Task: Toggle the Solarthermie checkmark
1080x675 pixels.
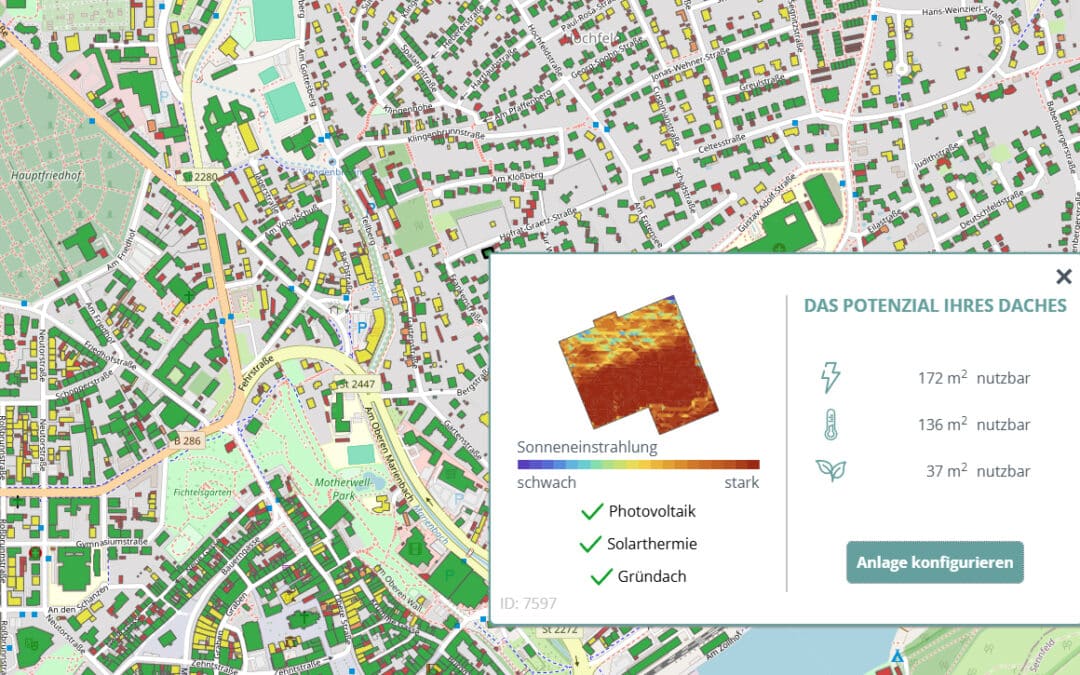Action: [x=590, y=545]
